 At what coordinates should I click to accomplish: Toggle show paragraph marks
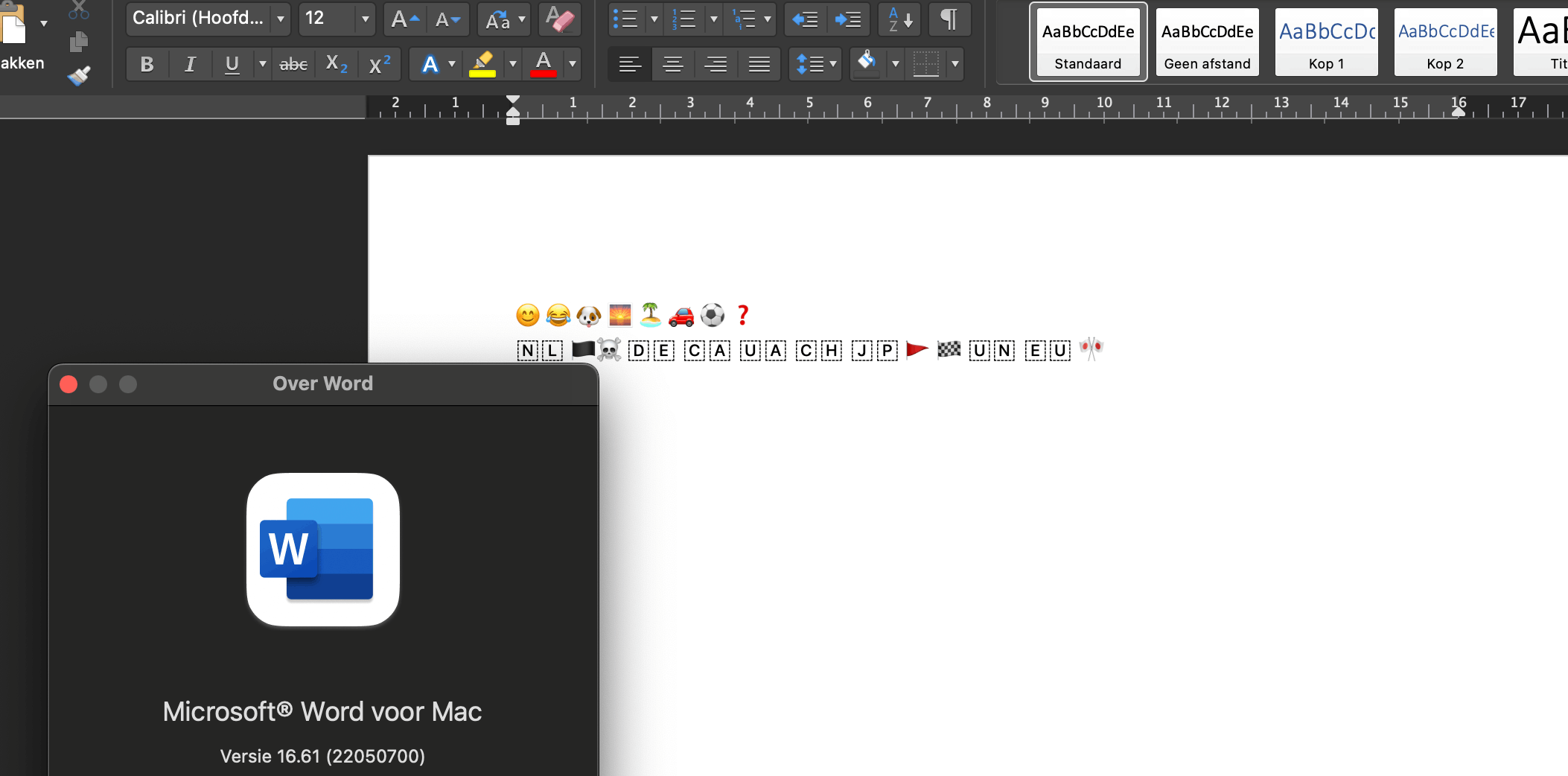949,19
